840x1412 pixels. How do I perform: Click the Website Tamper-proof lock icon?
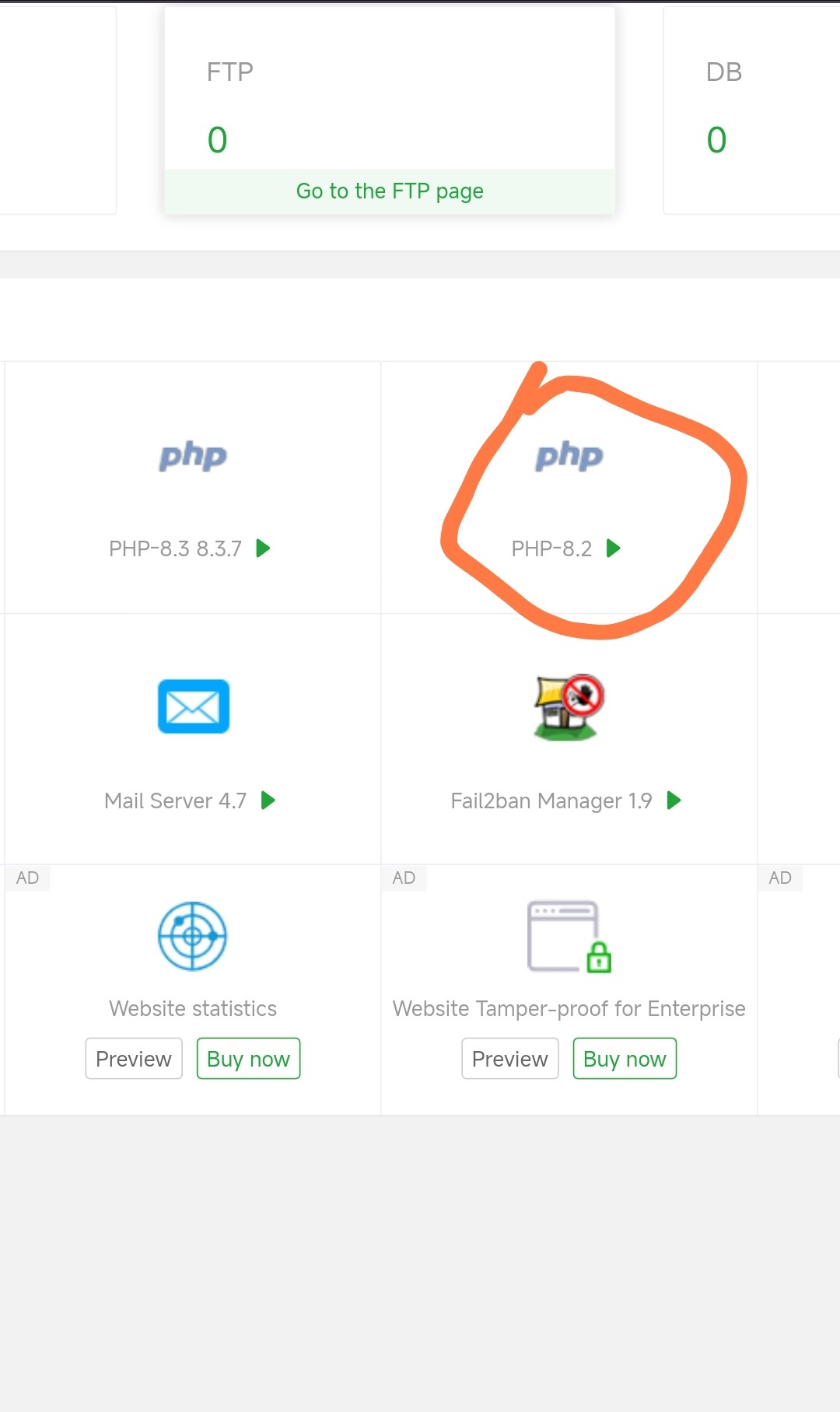coord(569,937)
